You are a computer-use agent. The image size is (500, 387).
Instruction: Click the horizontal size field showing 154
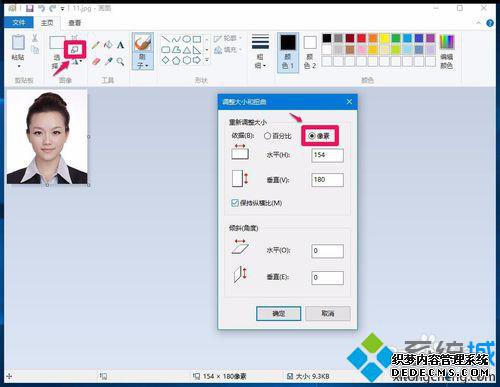click(327, 155)
